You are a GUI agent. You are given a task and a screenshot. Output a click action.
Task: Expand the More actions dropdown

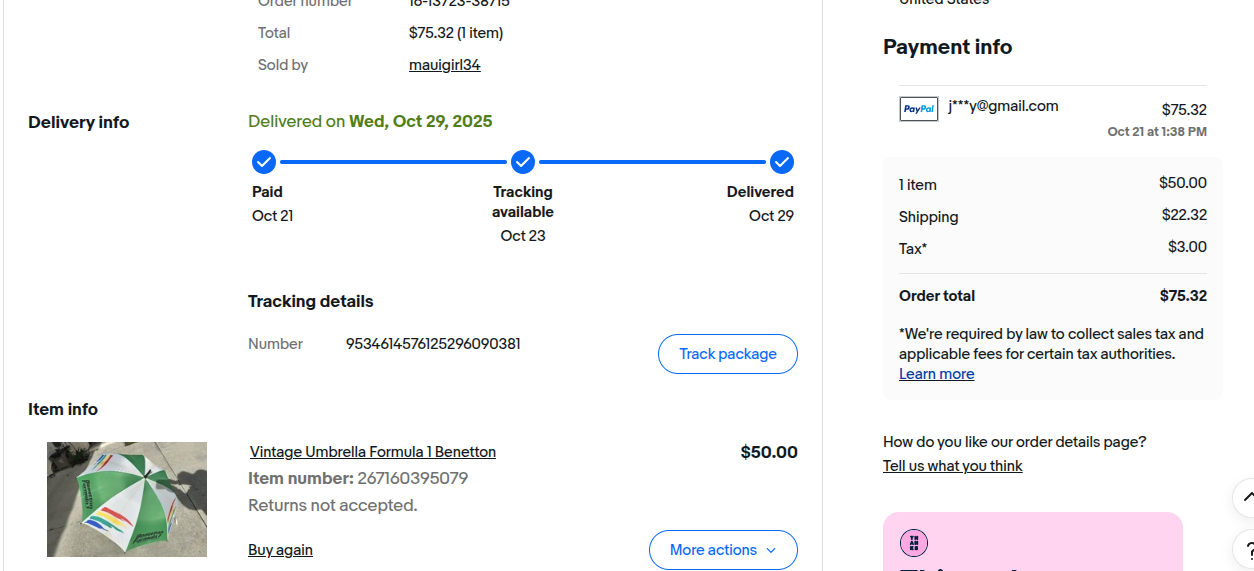[723, 550]
